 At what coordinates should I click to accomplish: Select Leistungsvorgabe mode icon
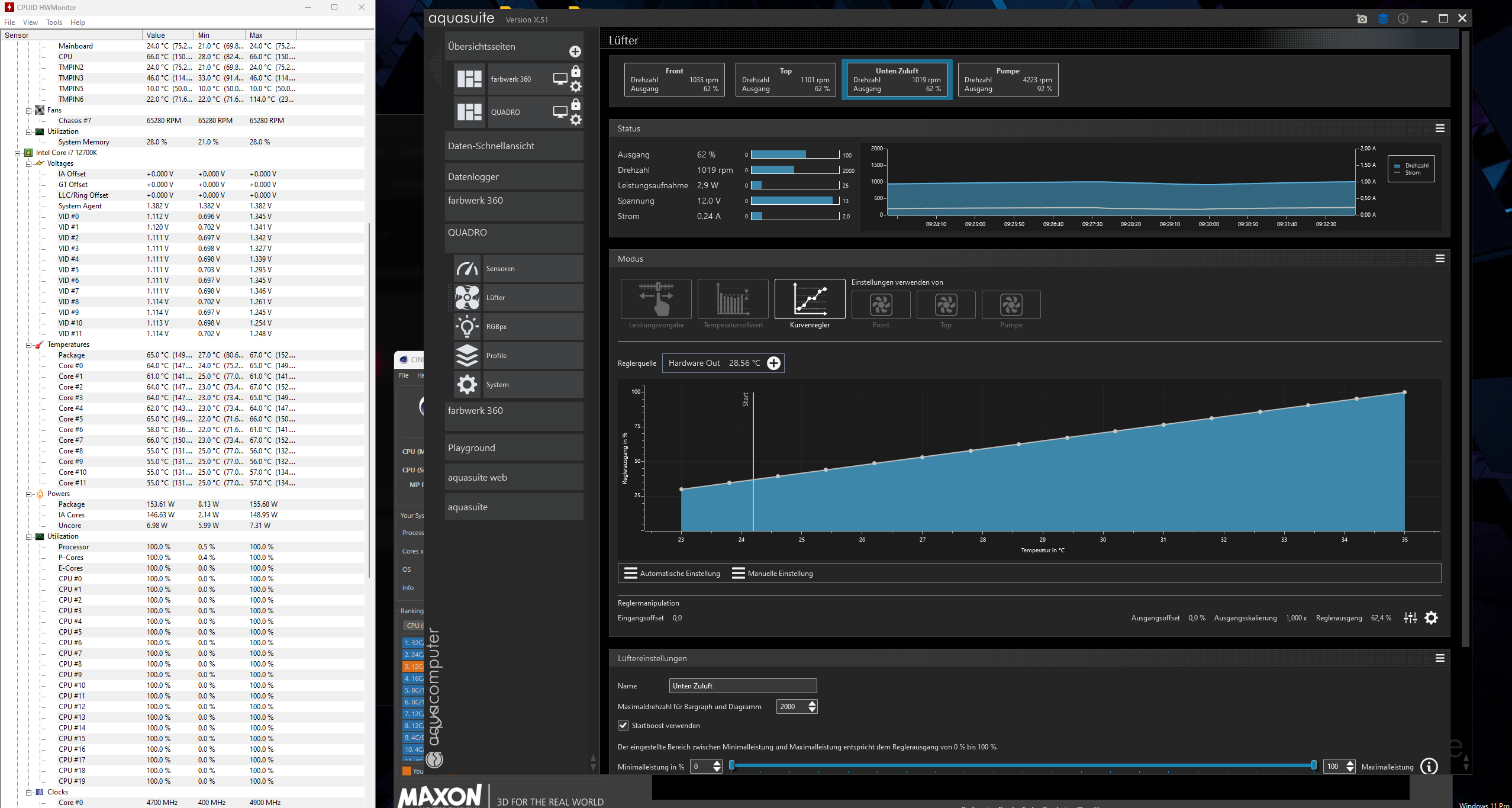pos(656,299)
